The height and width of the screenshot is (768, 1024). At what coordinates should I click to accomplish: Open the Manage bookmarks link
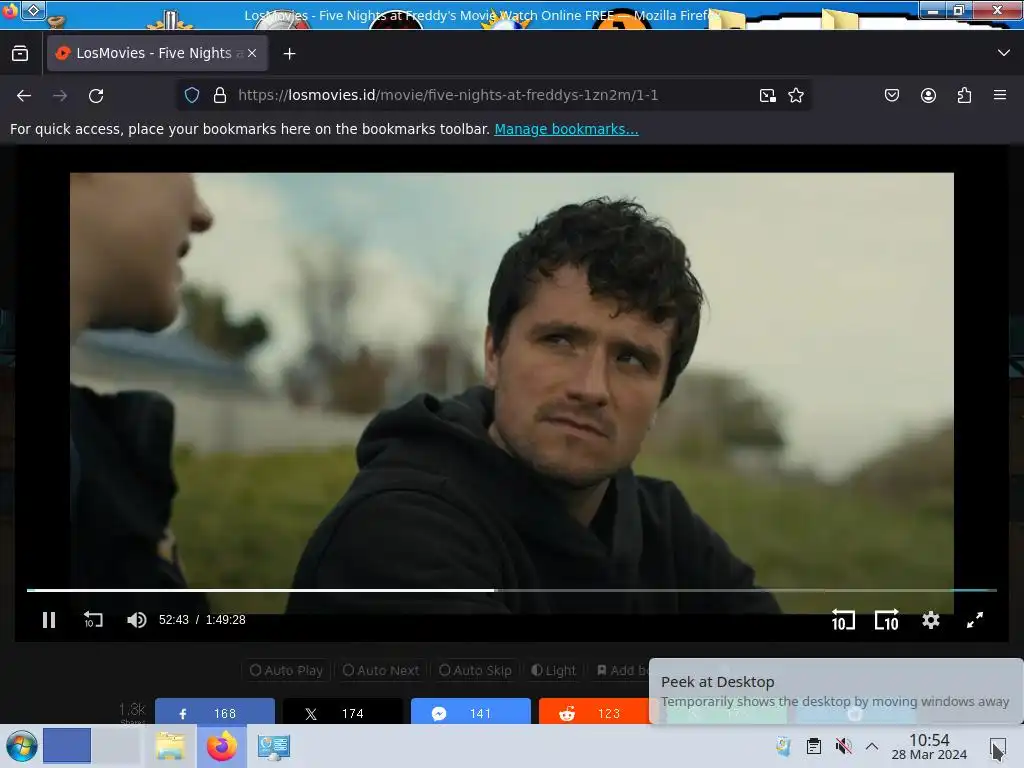[566, 129]
